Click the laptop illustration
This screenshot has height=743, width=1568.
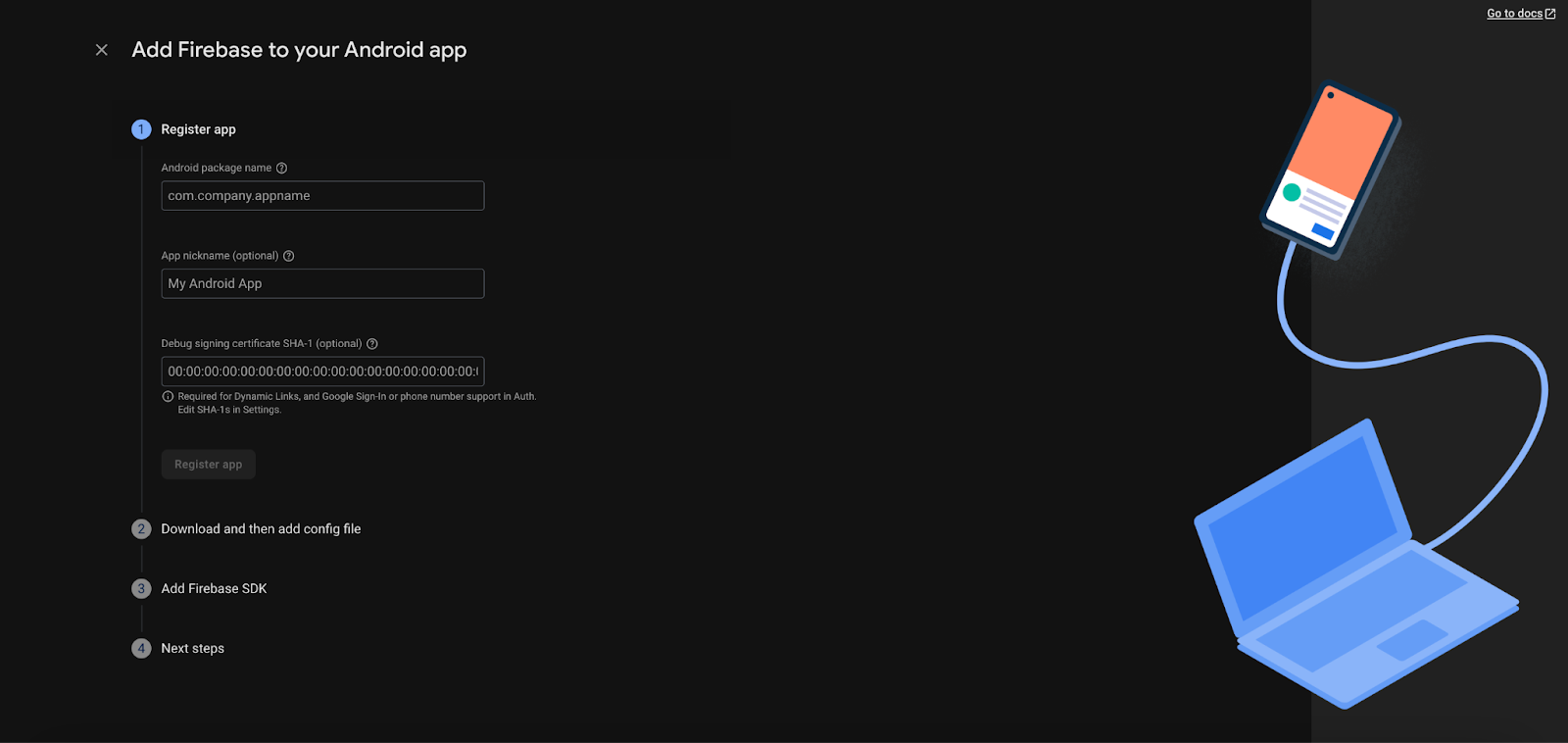coord(1356,566)
